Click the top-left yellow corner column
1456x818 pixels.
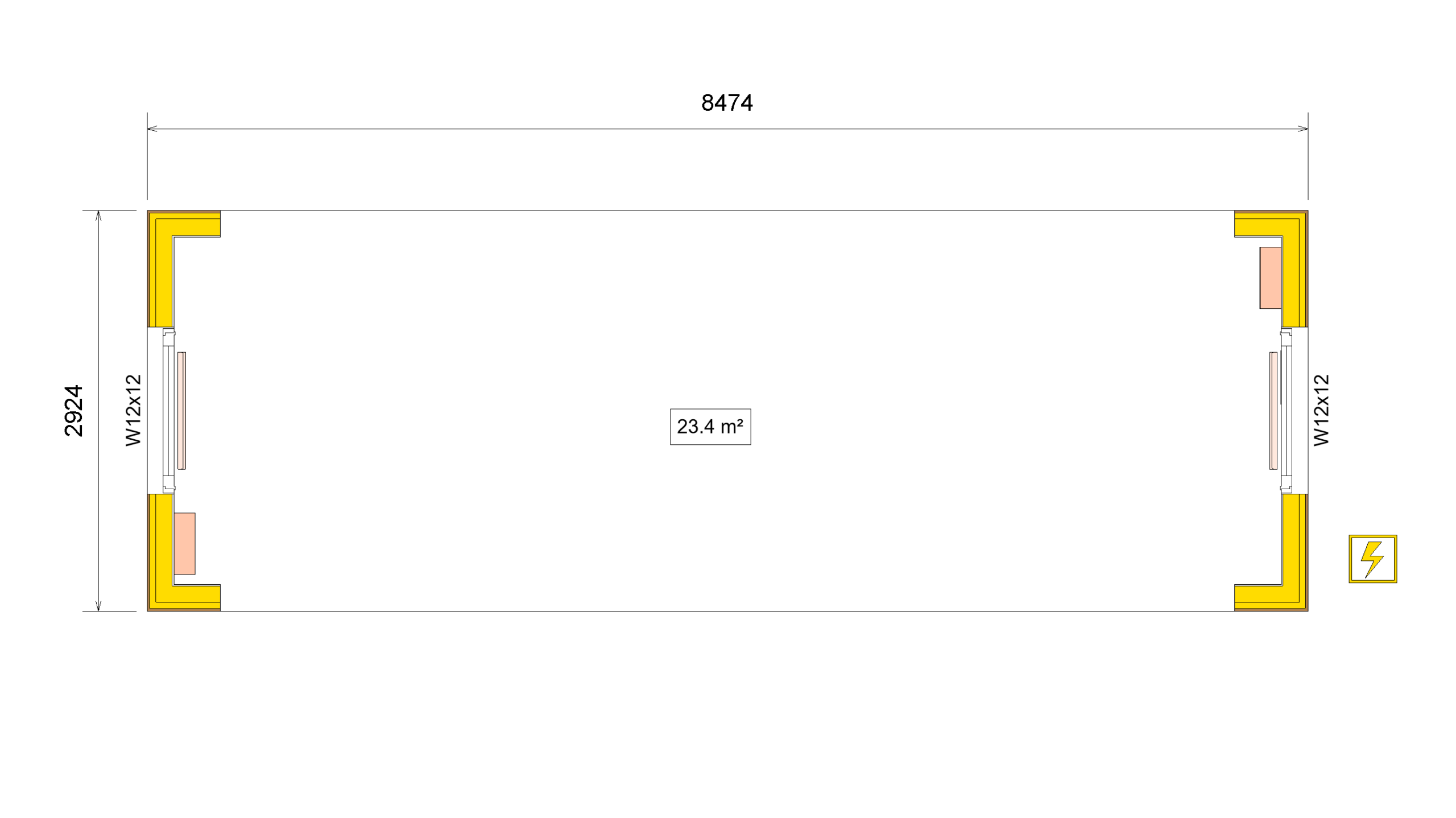pyautogui.click(x=161, y=267)
